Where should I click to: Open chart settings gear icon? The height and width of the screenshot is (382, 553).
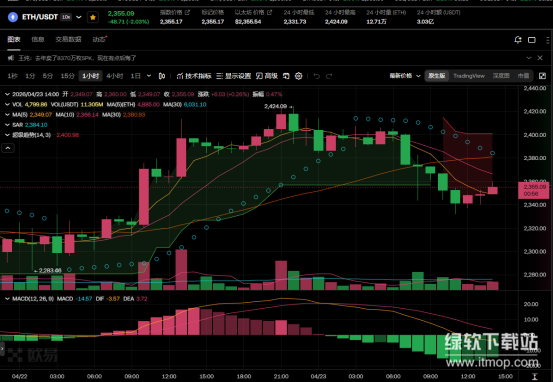click(299, 76)
